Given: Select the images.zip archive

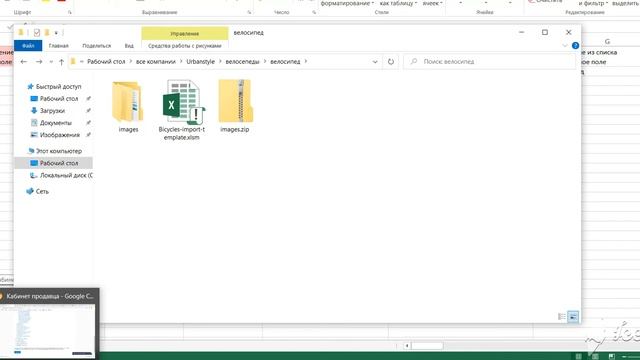Looking at the screenshot, I should (235, 107).
